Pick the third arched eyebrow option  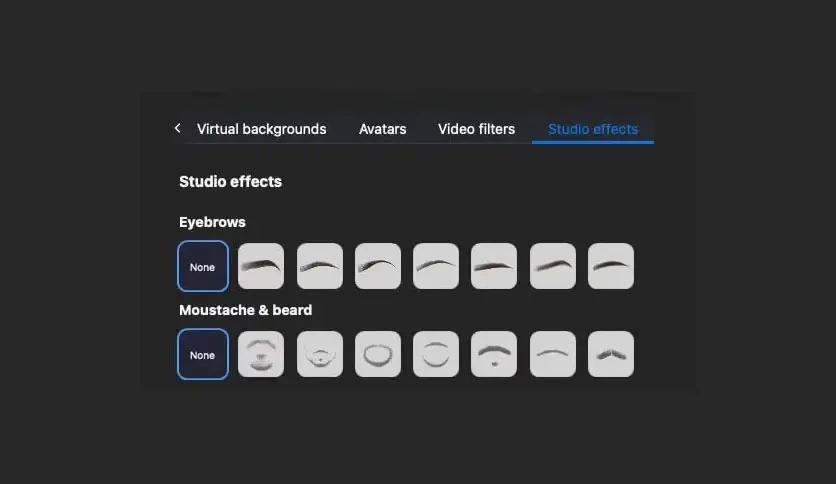coord(377,266)
